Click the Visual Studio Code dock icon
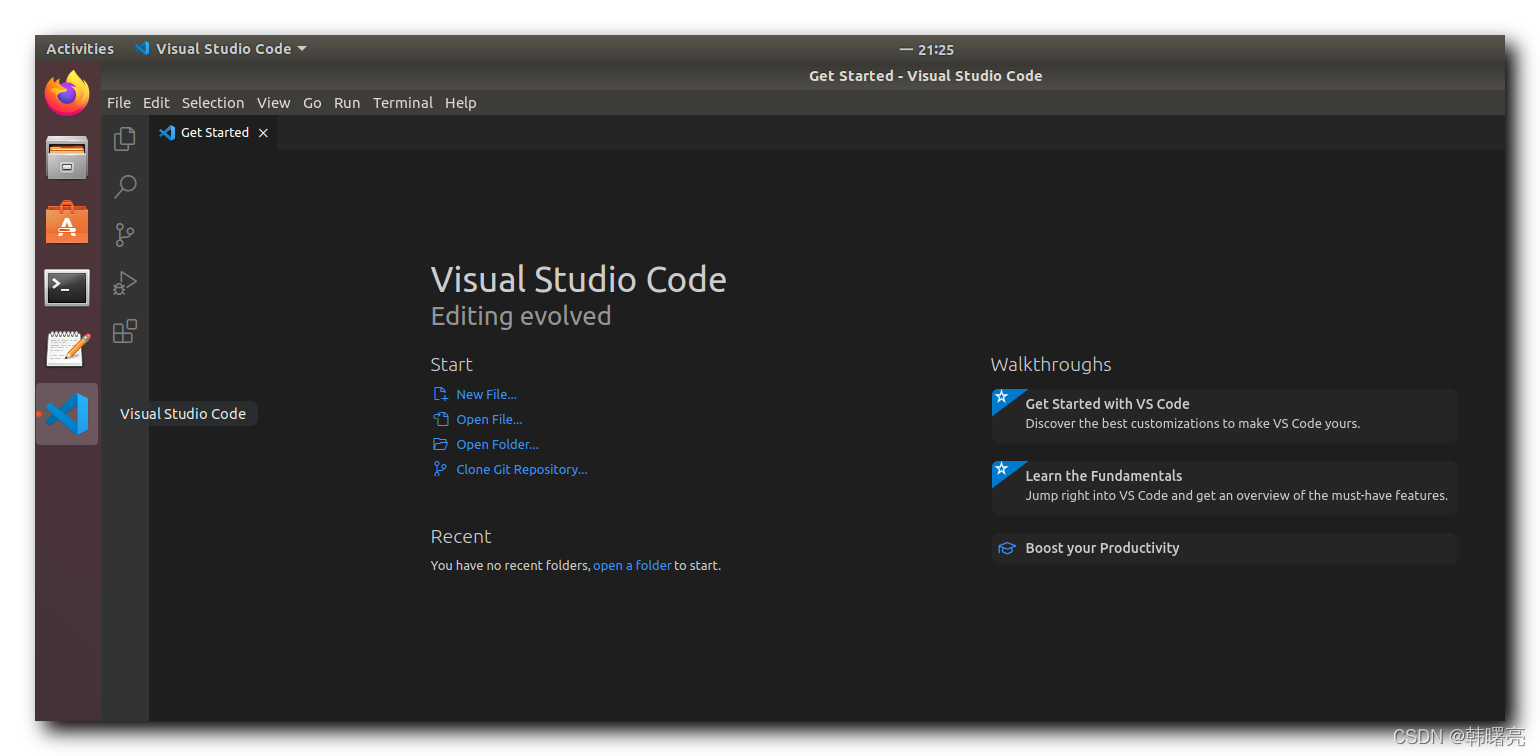The image size is (1540, 756). (x=67, y=414)
